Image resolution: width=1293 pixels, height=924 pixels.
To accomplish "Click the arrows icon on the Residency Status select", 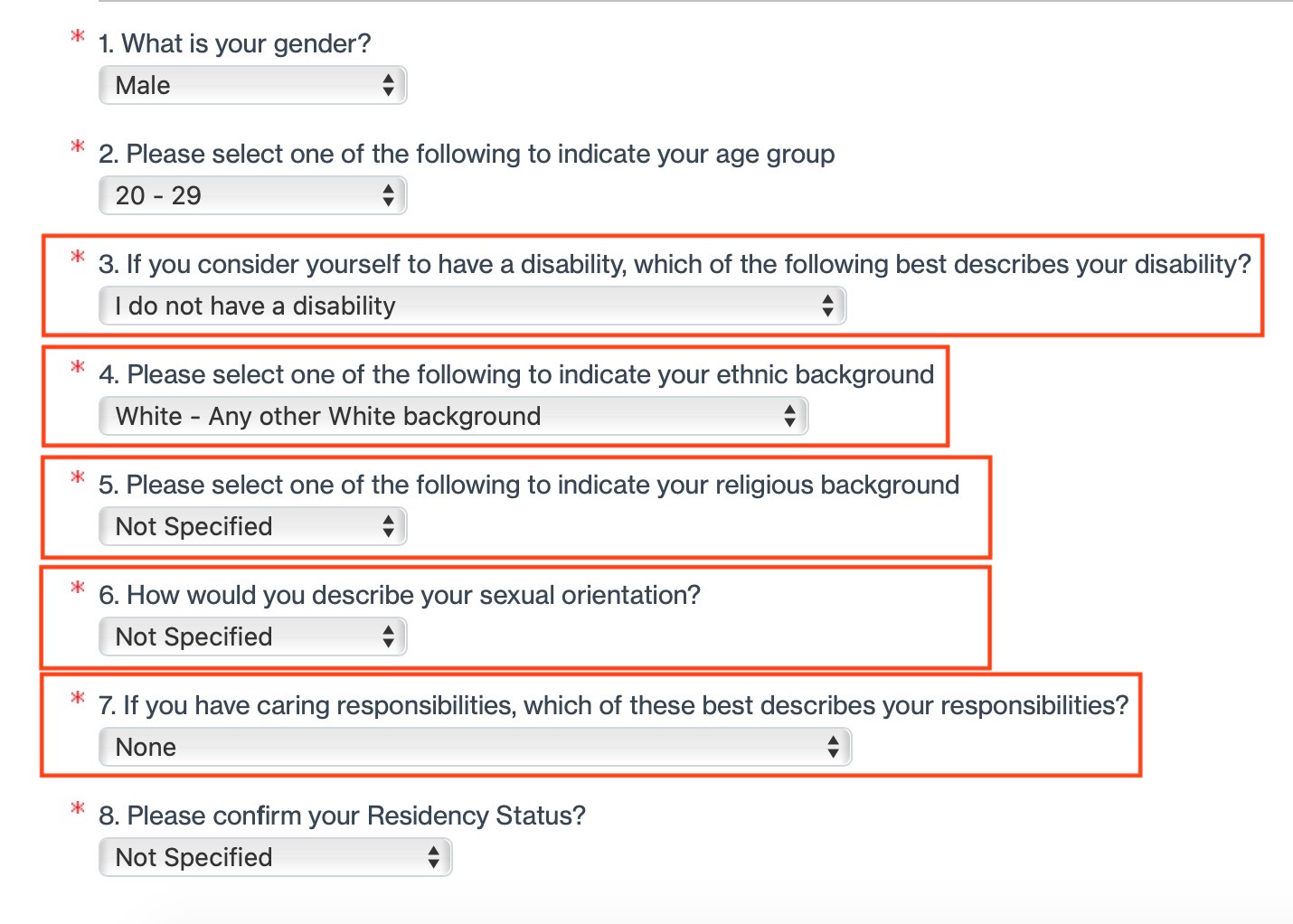I will (x=433, y=858).
